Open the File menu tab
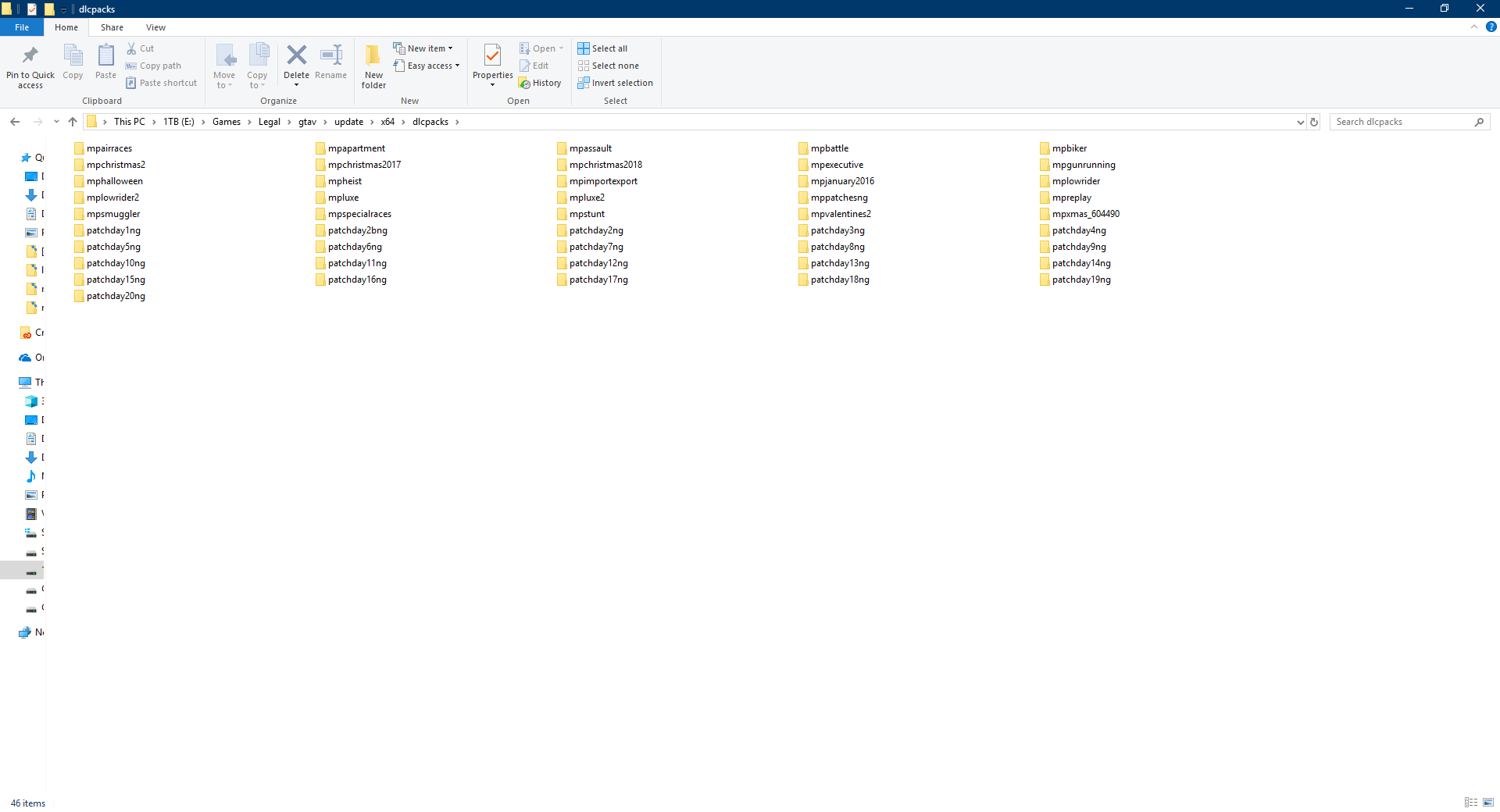 click(22, 27)
